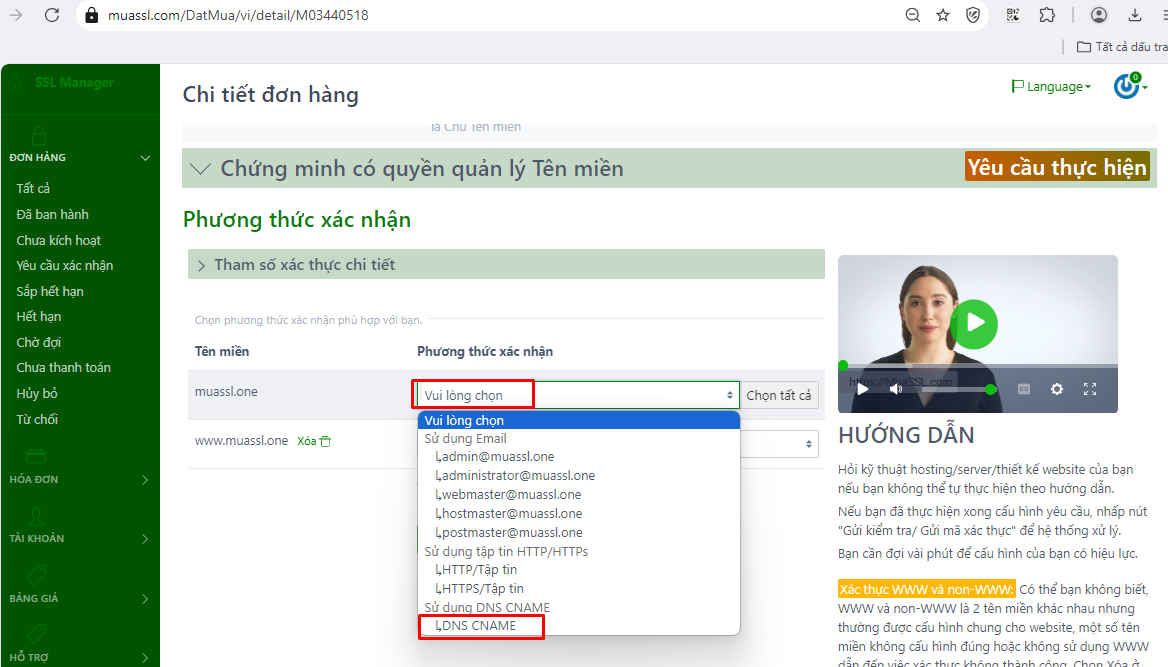
Task: Bookmark this page with star icon
Action: point(942,15)
